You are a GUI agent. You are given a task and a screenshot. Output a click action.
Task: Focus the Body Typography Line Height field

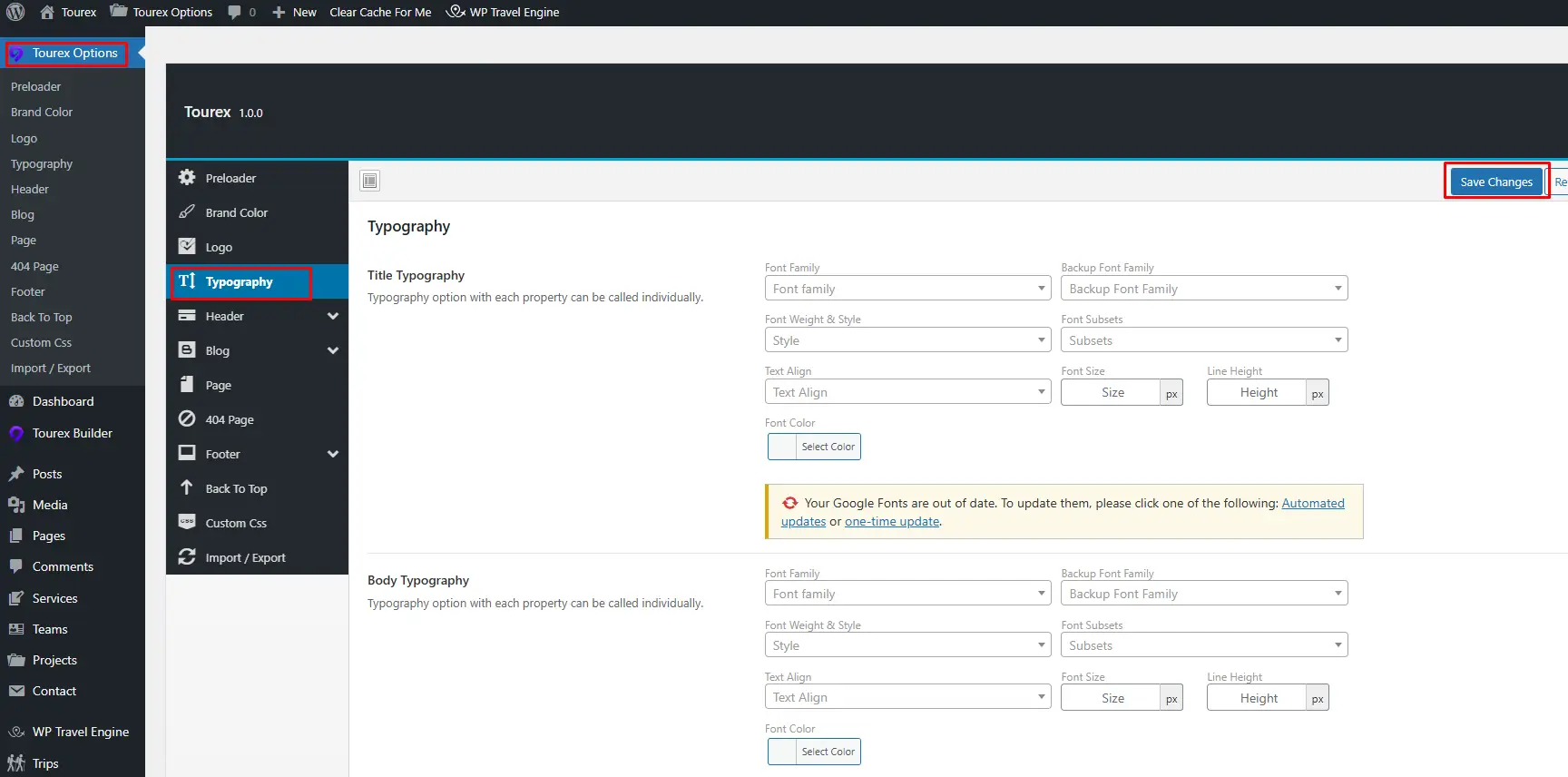pos(1258,698)
